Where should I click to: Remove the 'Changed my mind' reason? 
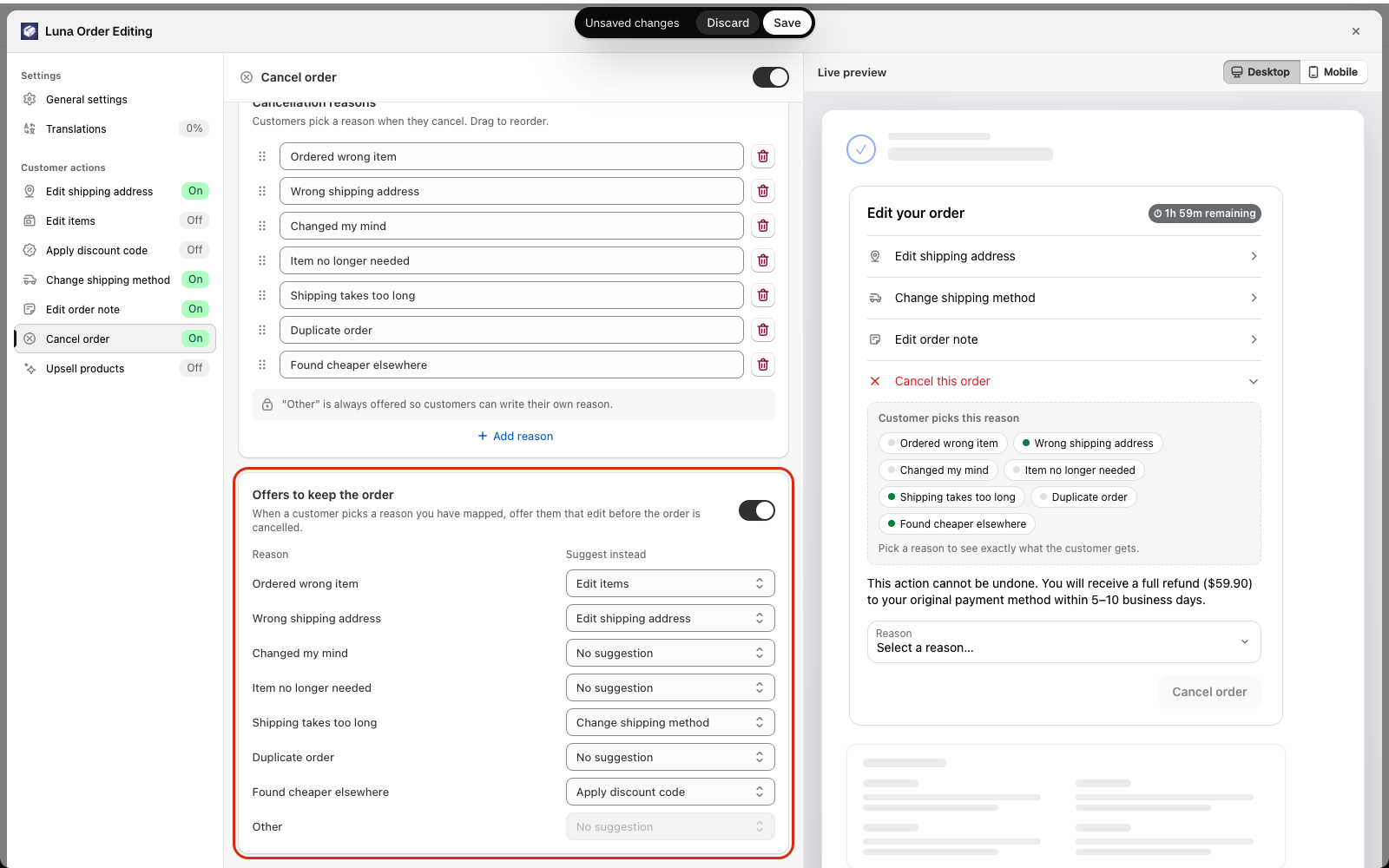[x=763, y=226]
